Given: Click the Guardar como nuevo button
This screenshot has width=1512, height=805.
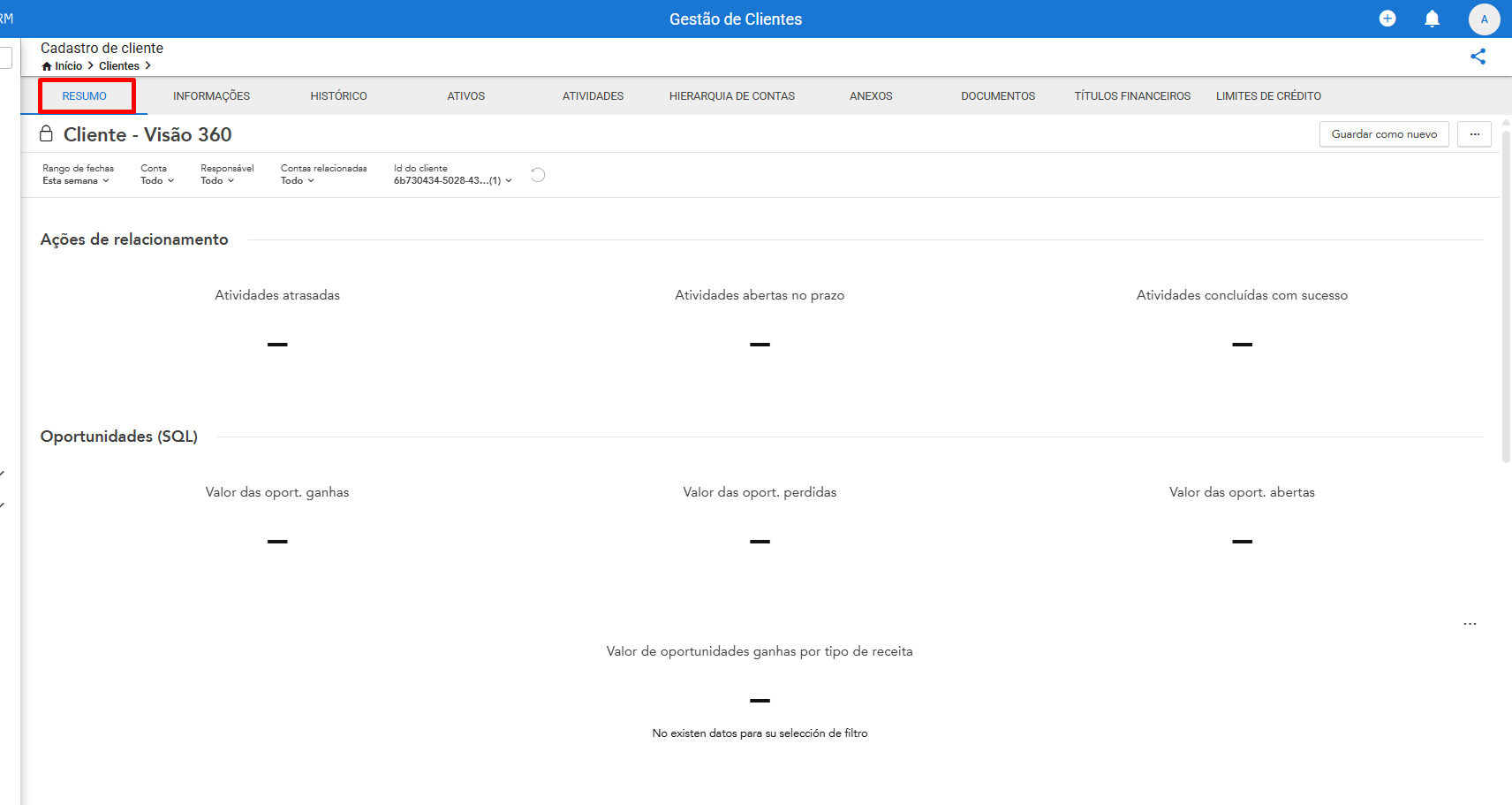Looking at the screenshot, I should tap(1384, 134).
